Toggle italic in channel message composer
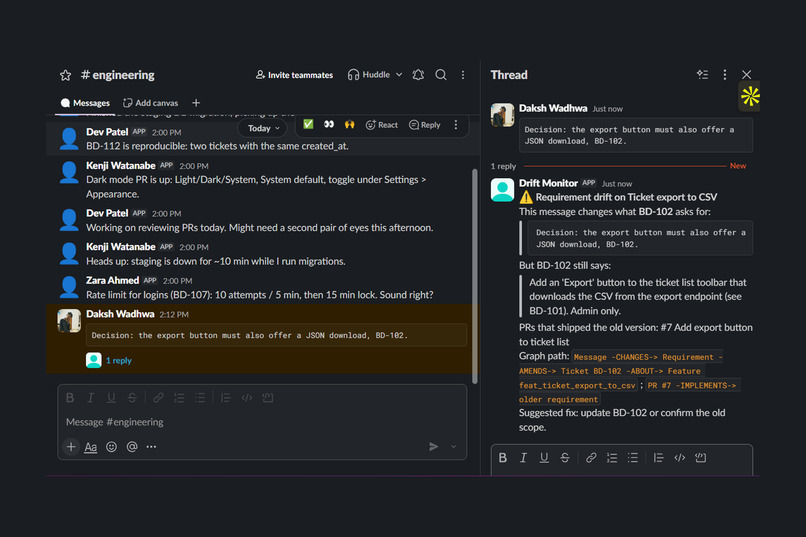Image resolution: width=806 pixels, height=537 pixels. coord(90,398)
